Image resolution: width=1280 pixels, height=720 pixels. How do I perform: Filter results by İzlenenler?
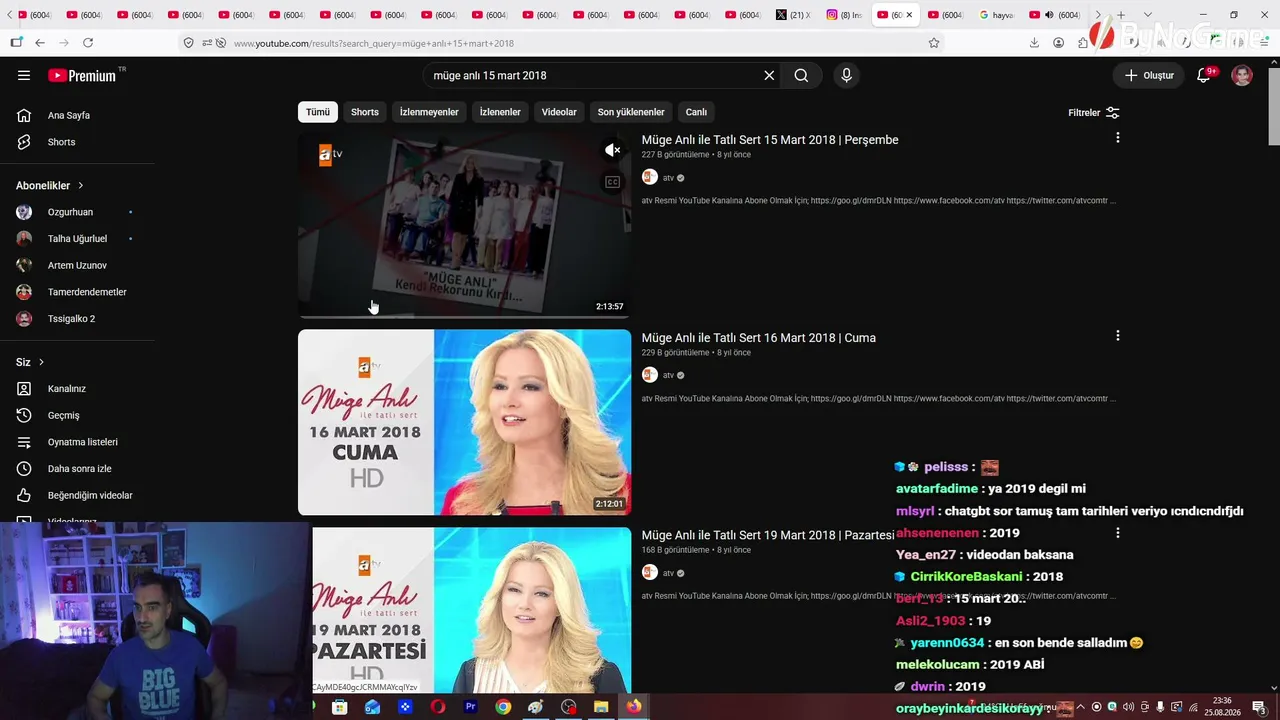coord(500,112)
